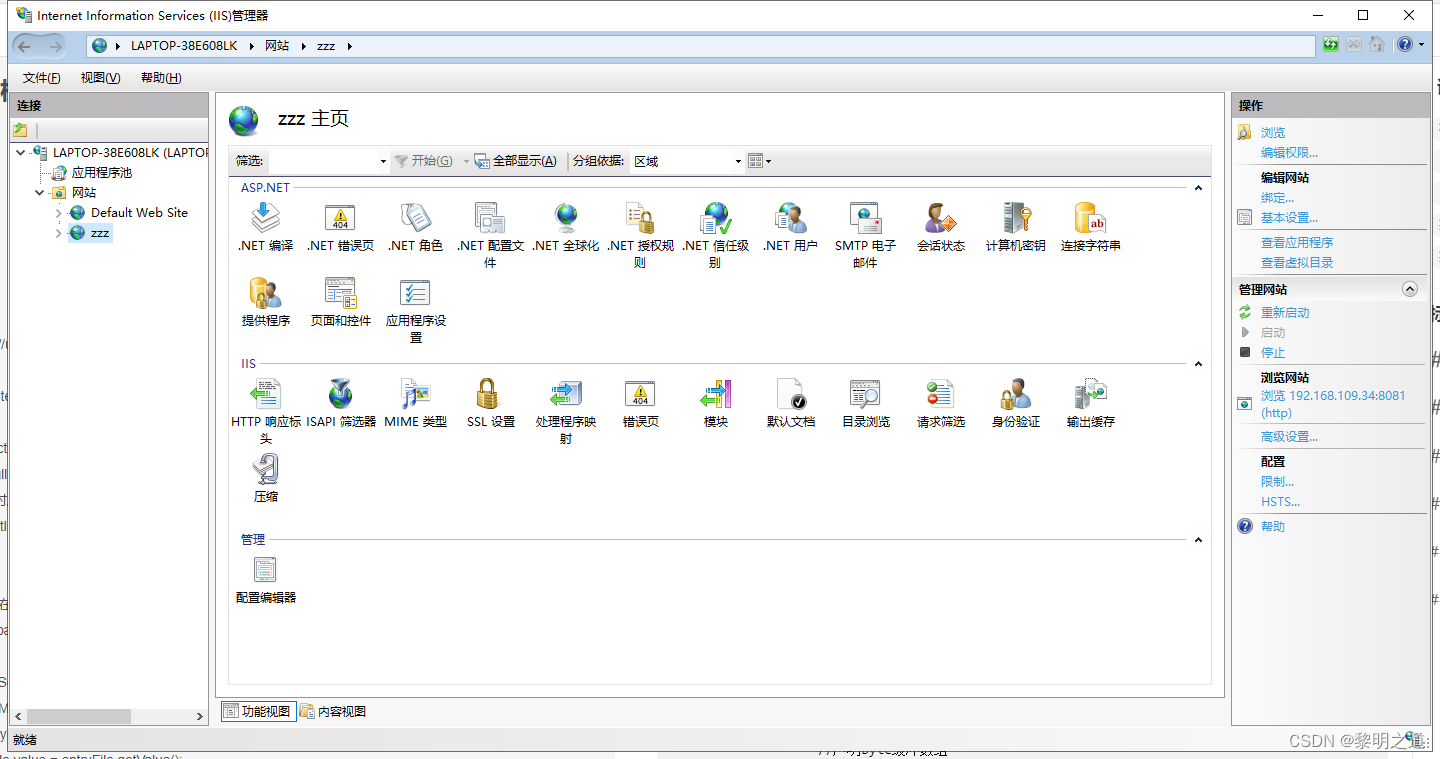Select the 模块 icon

[716, 394]
